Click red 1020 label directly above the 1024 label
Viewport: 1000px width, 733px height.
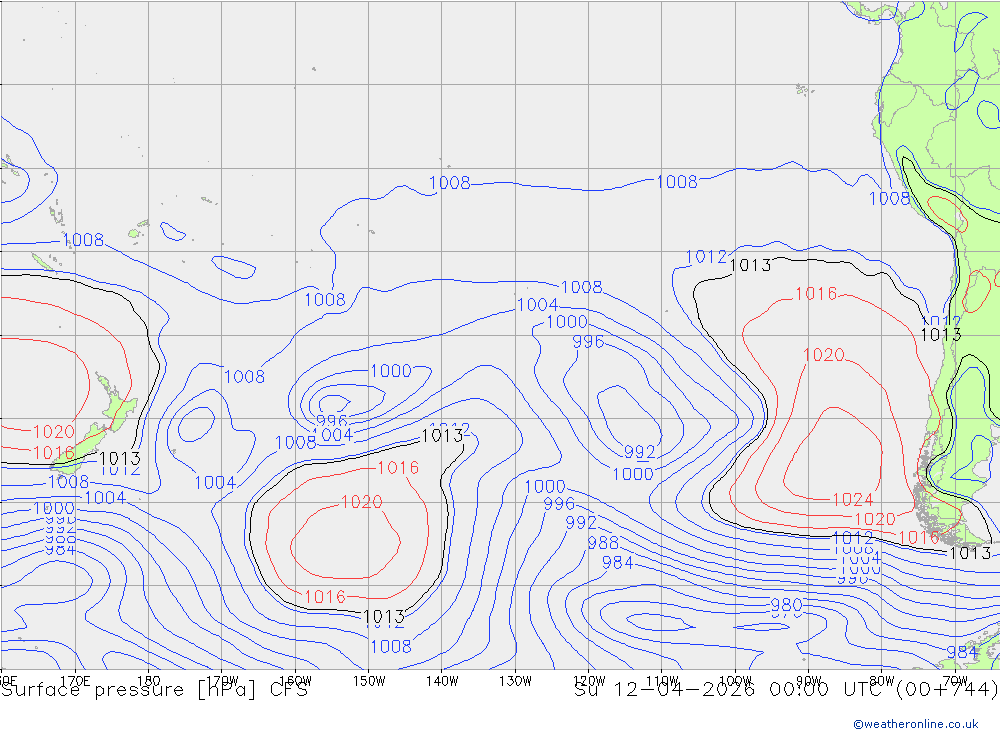tap(823, 355)
